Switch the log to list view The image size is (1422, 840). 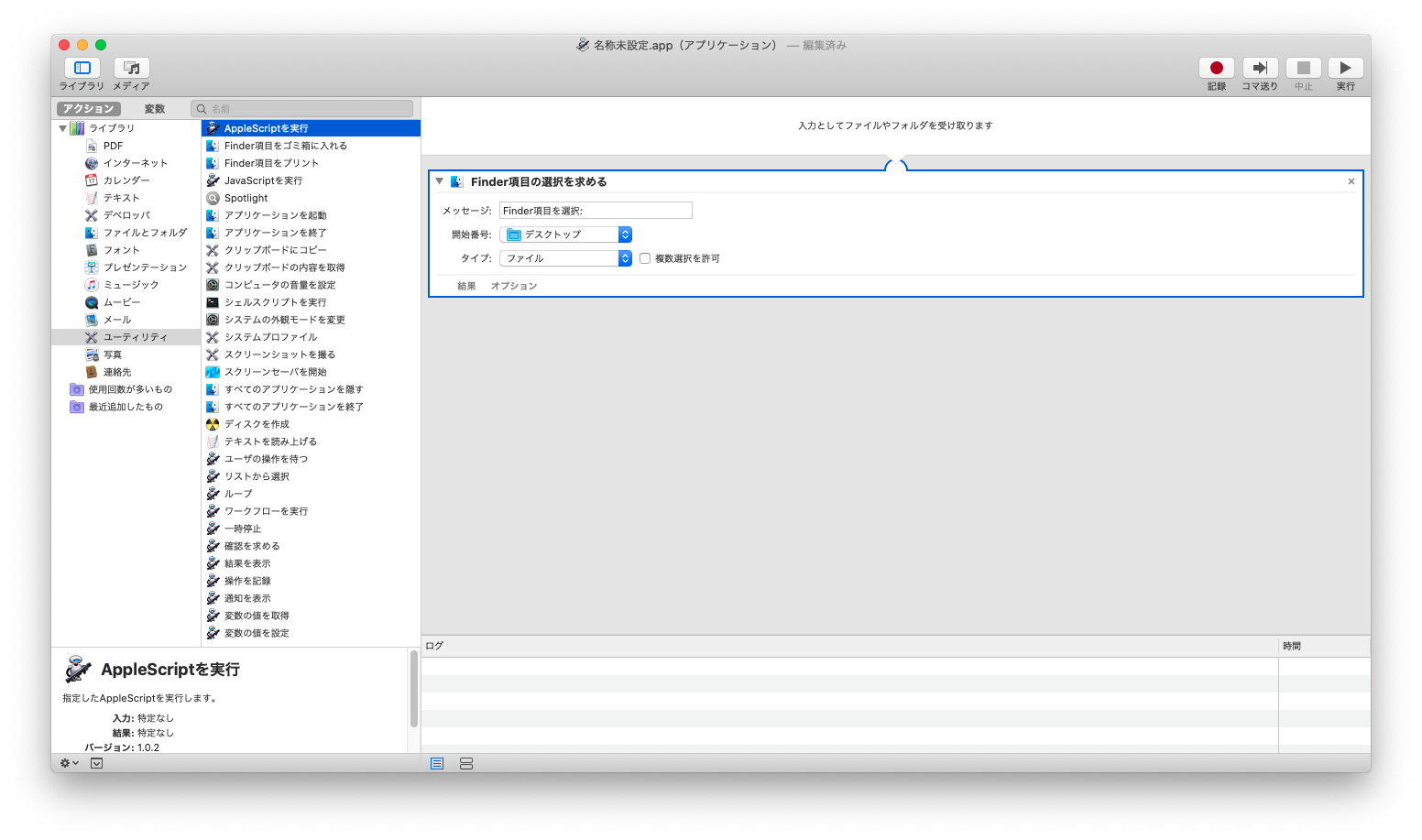pos(437,763)
